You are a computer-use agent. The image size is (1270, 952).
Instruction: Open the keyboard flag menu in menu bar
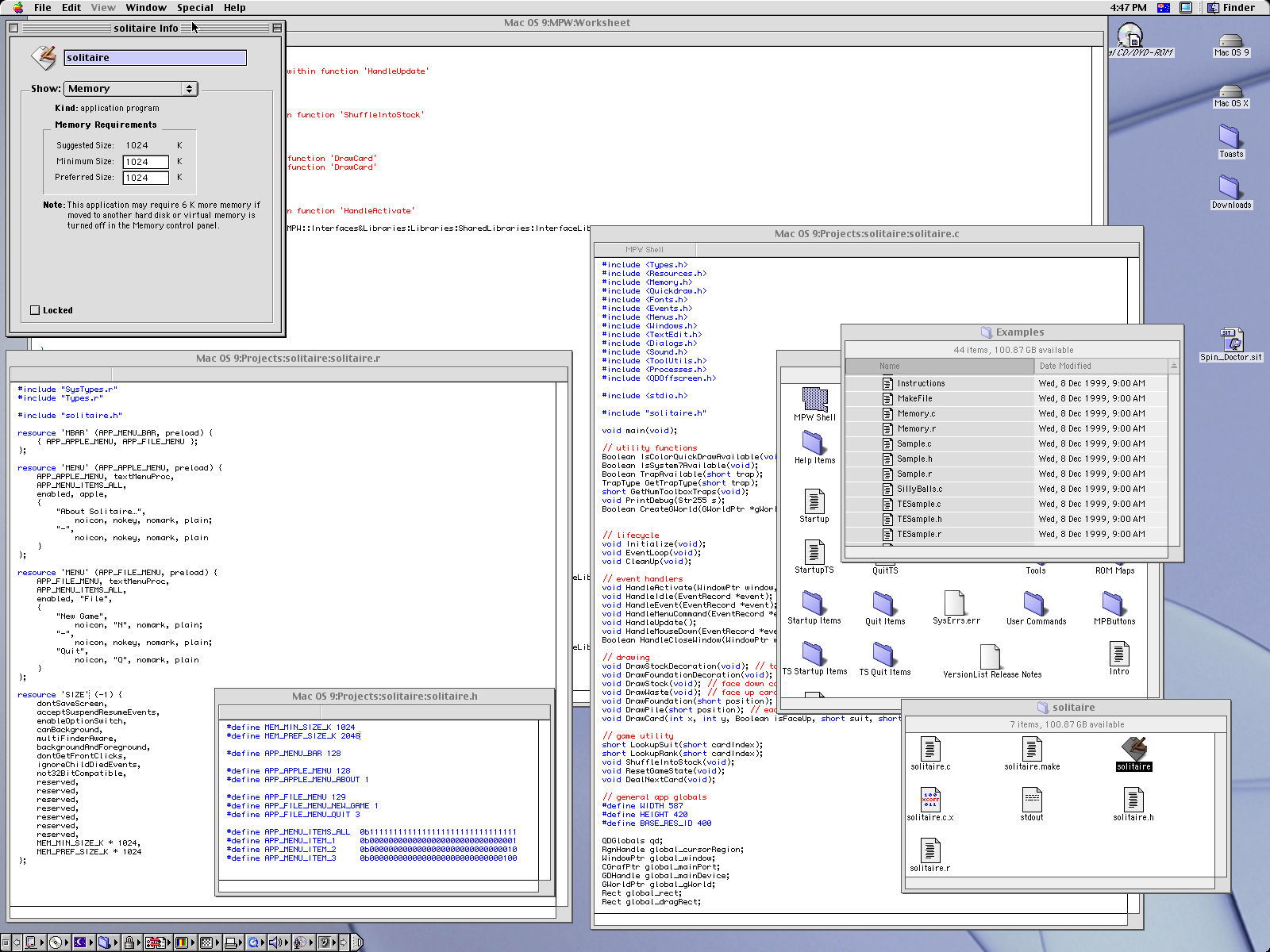pos(1164,7)
